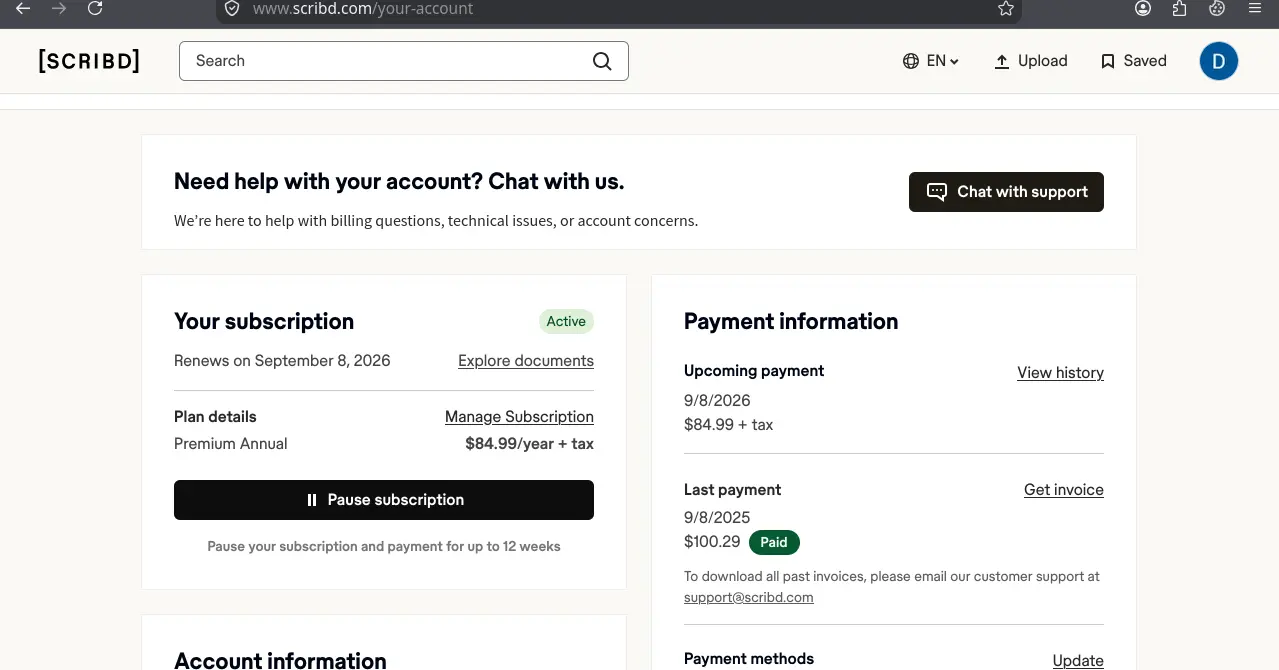The width and height of the screenshot is (1279, 670).
Task: Open the EN language dropdown
Action: pyautogui.click(x=942, y=61)
